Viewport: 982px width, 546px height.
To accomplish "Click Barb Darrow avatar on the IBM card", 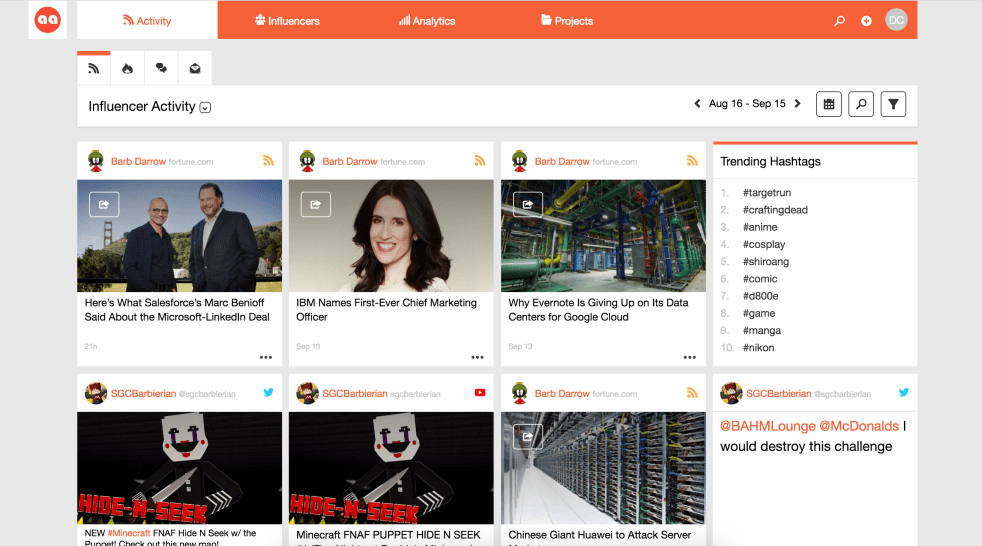I will click(x=307, y=161).
